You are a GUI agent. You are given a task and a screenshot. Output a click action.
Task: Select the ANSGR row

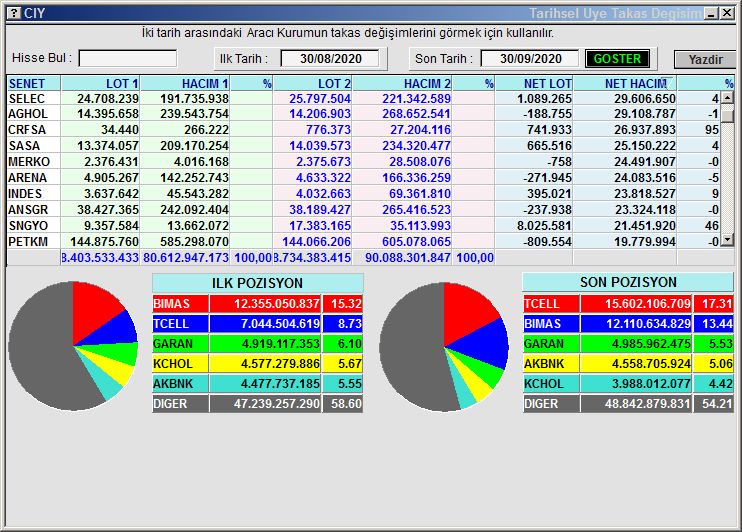pos(363,210)
